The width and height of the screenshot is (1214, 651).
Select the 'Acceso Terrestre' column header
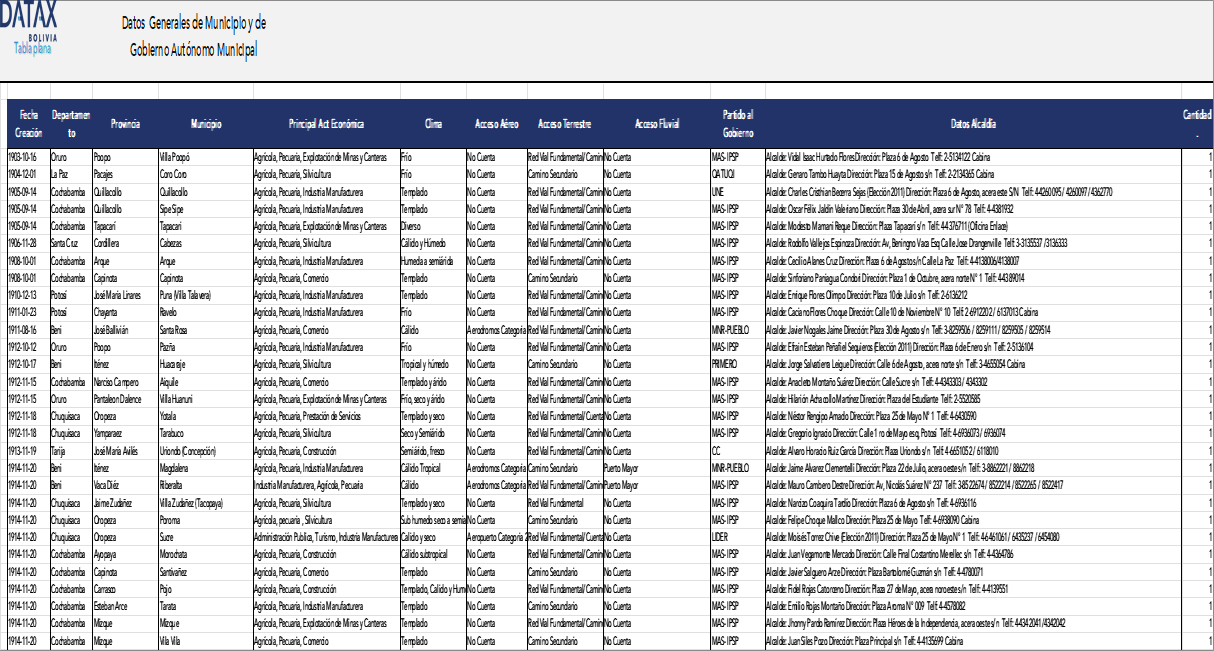point(565,124)
